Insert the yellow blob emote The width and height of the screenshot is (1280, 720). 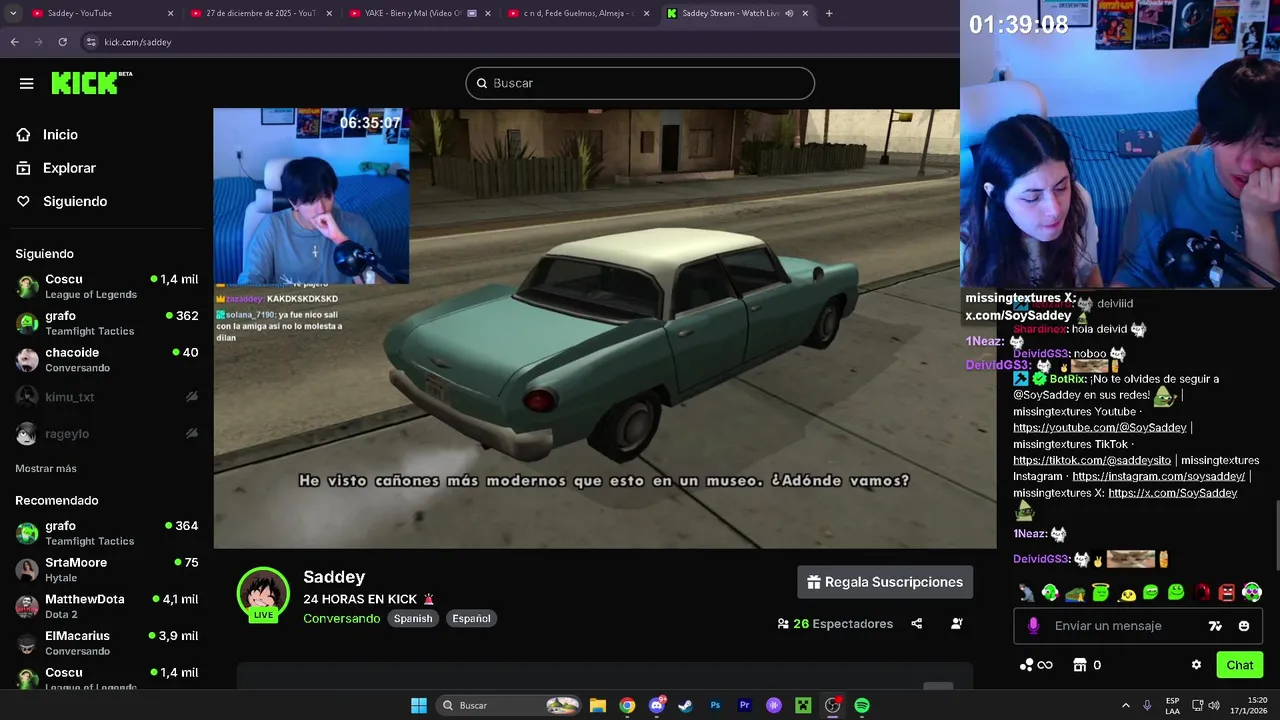click(x=1126, y=593)
